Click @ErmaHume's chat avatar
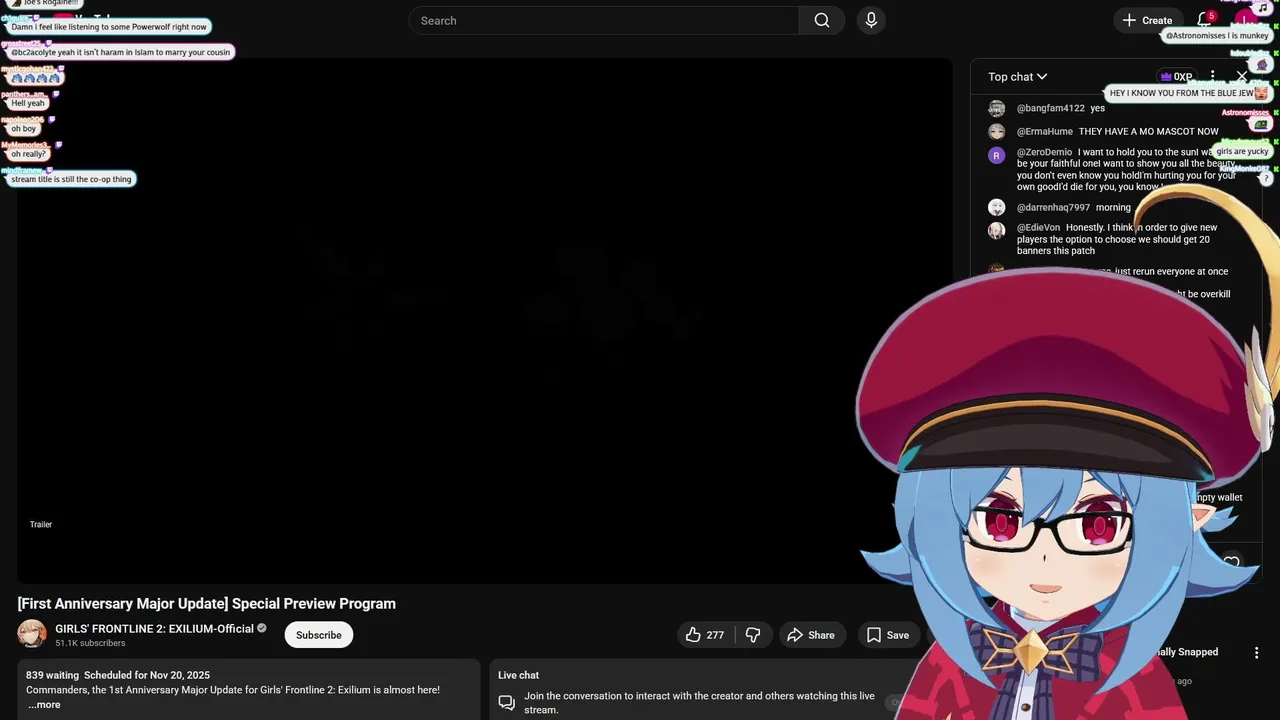The height and width of the screenshot is (720, 1280). point(996,131)
